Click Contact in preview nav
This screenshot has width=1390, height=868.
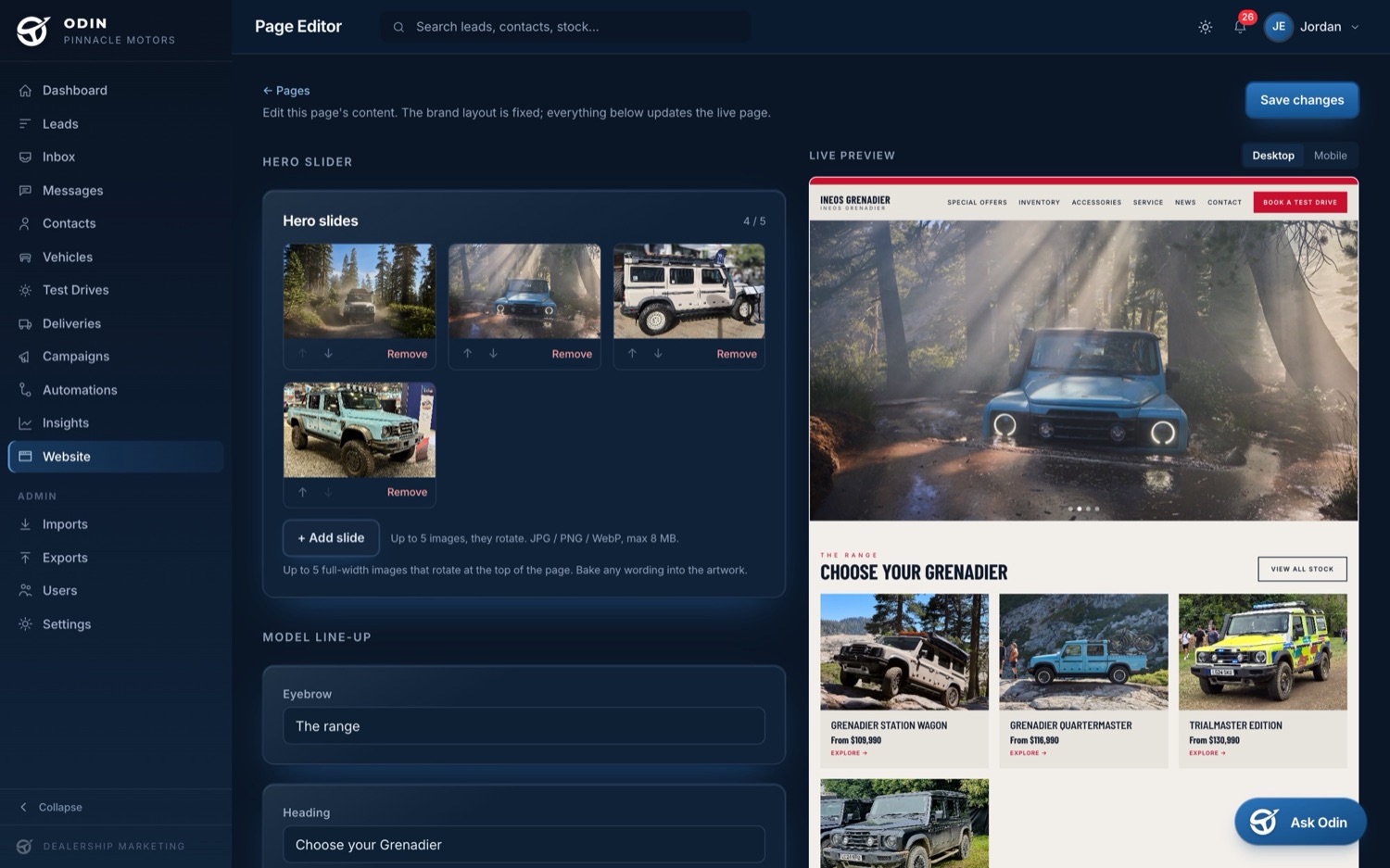[x=1224, y=202]
